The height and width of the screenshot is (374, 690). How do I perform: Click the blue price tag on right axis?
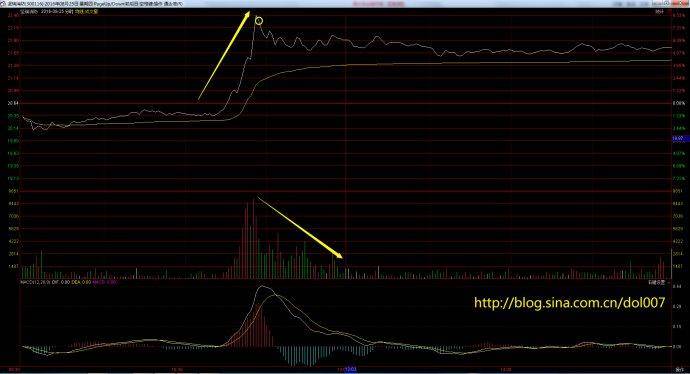pyautogui.click(x=678, y=138)
